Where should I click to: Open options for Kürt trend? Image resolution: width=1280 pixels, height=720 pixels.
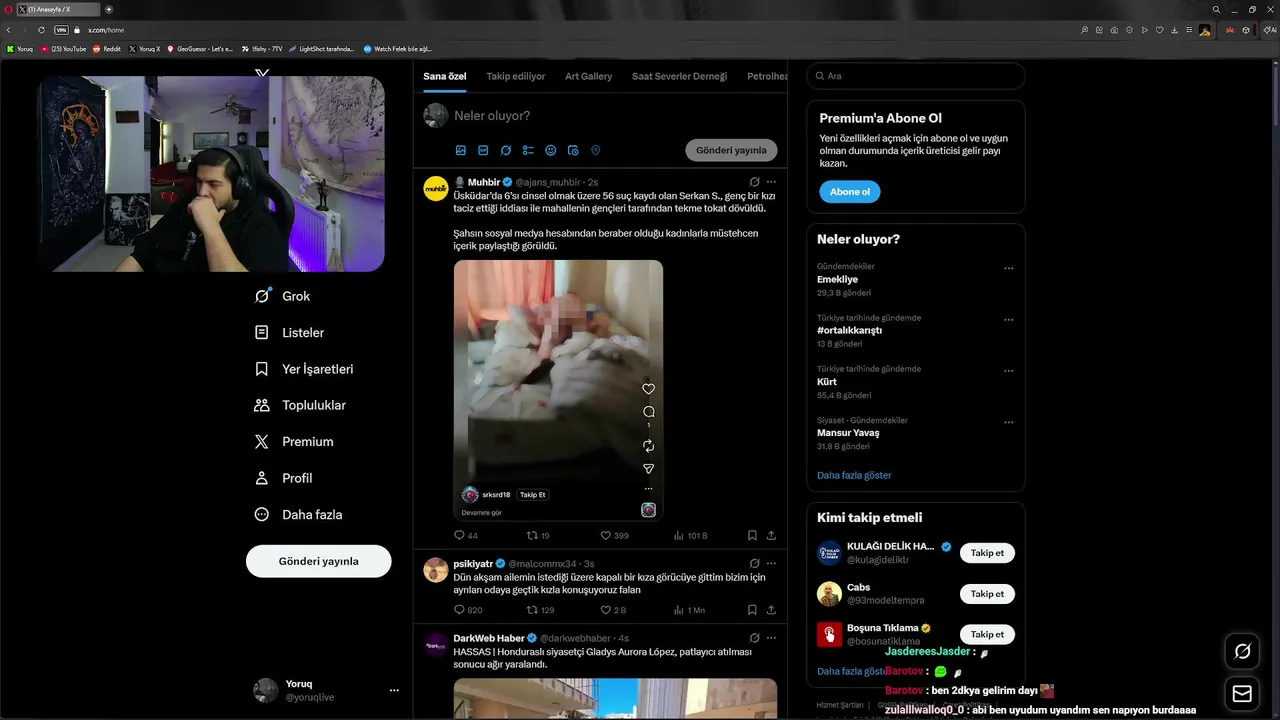(1009, 370)
